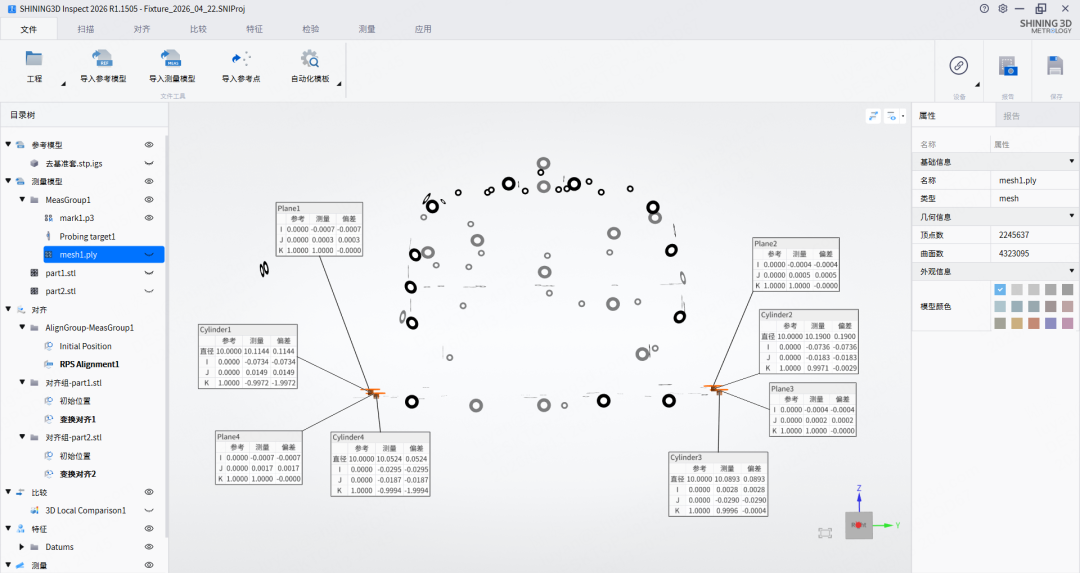Expand the Datums folder
The height and width of the screenshot is (573, 1080).
coord(22,547)
